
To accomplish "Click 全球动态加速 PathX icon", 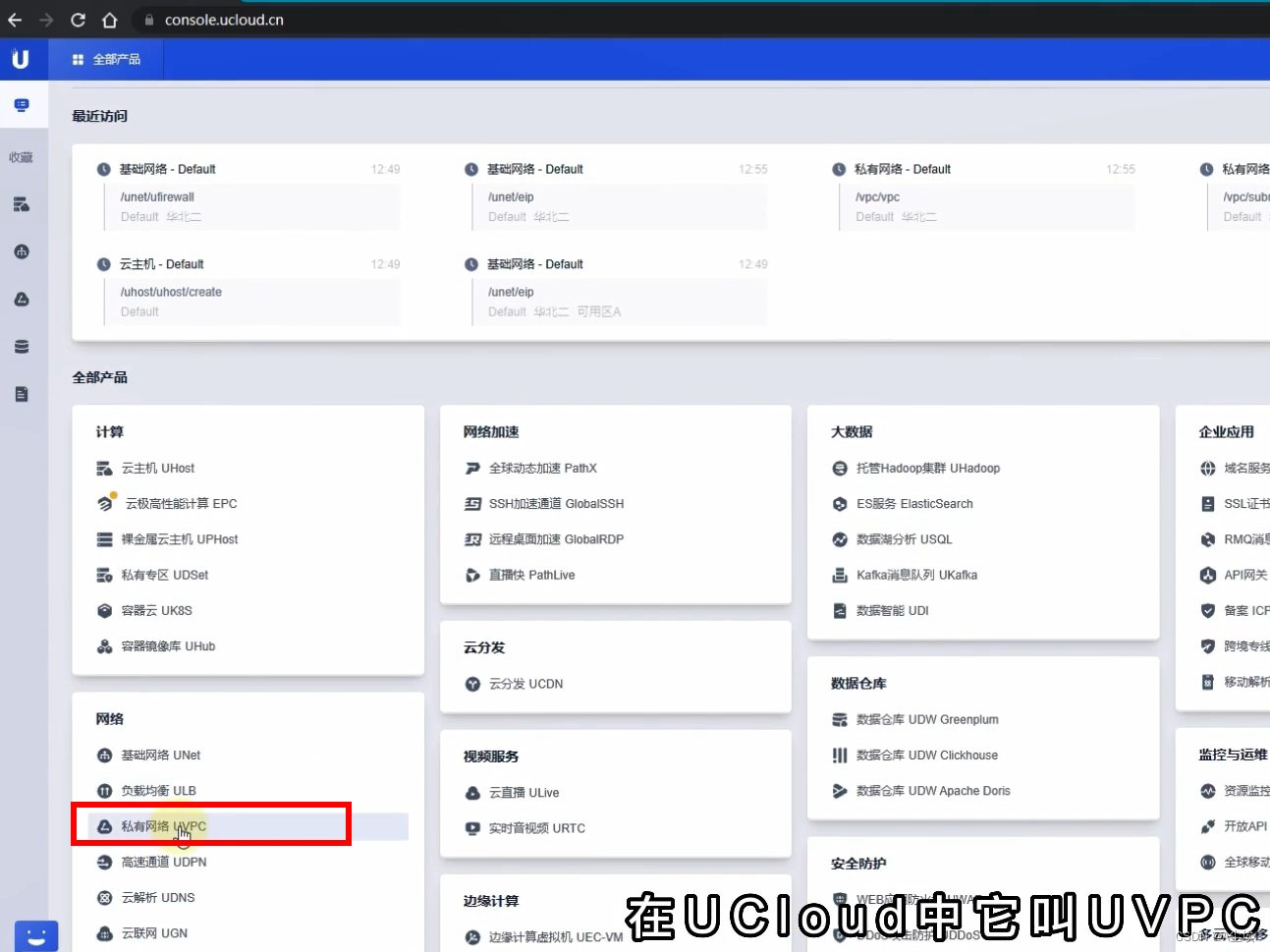I will [x=472, y=469].
